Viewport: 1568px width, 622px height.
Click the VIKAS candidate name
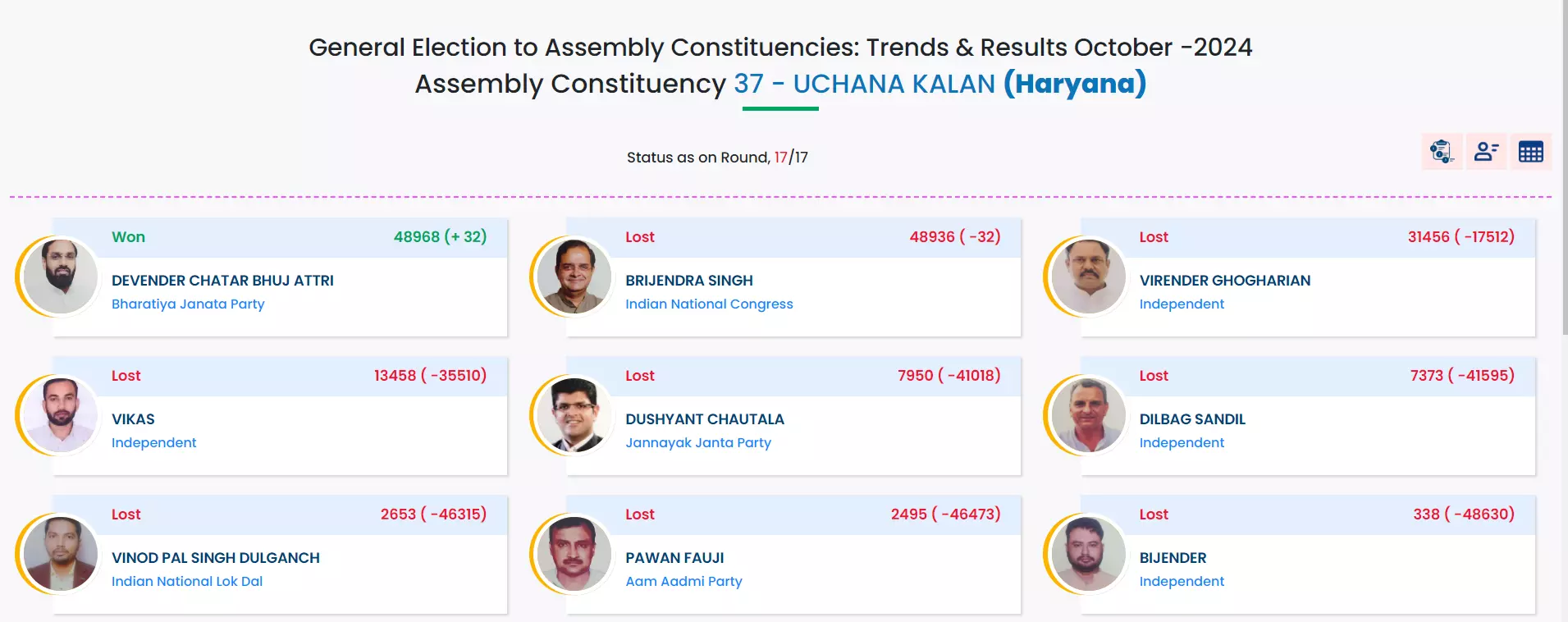133,419
